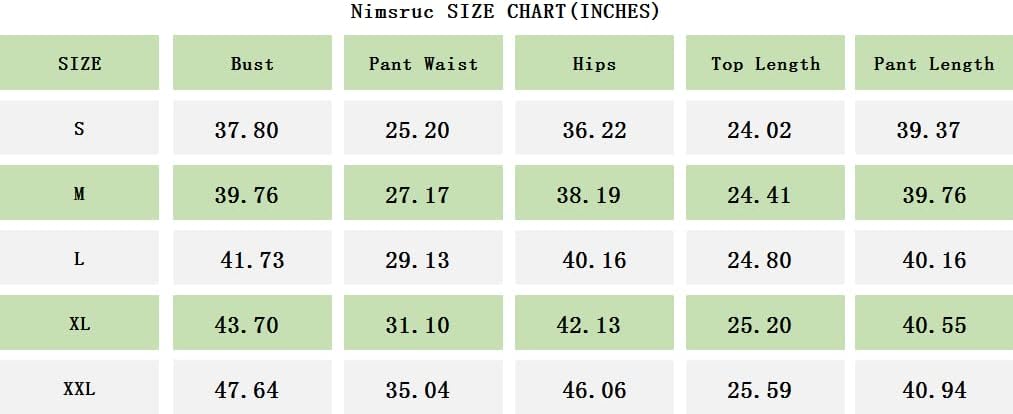Click the Hips column header
1013x414 pixels.
(594, 64)
